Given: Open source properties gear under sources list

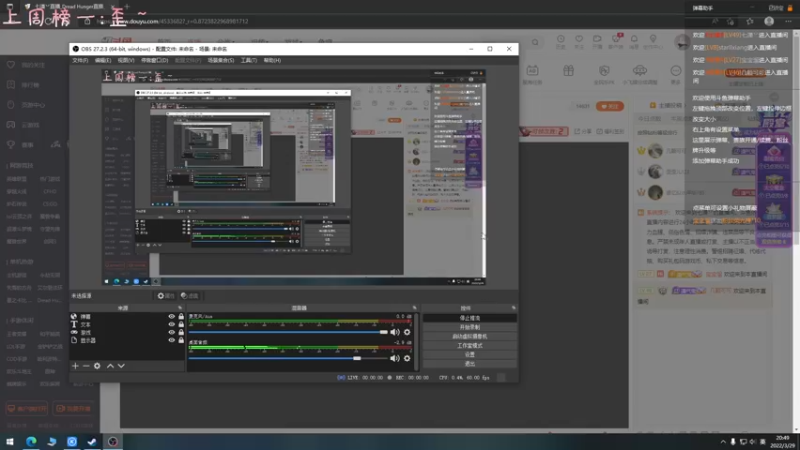Looking at the screenshot, I should coord(97,366).
